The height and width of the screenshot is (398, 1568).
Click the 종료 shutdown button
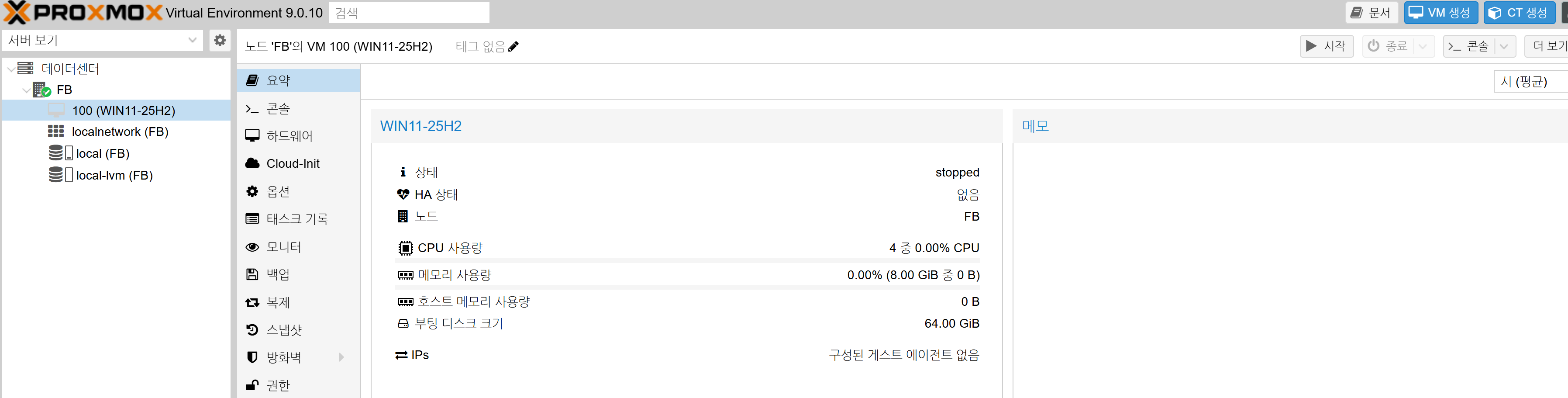[x=1389, y=46]
